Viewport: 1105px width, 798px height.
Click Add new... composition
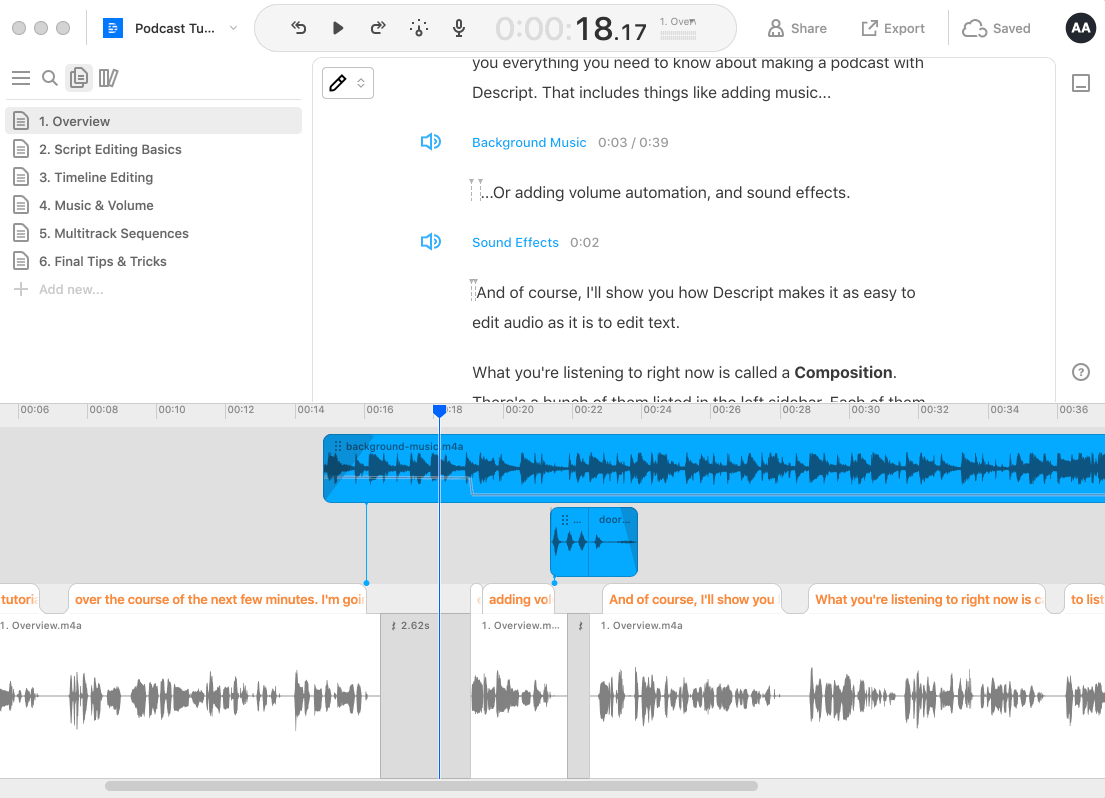coord(59,289)
